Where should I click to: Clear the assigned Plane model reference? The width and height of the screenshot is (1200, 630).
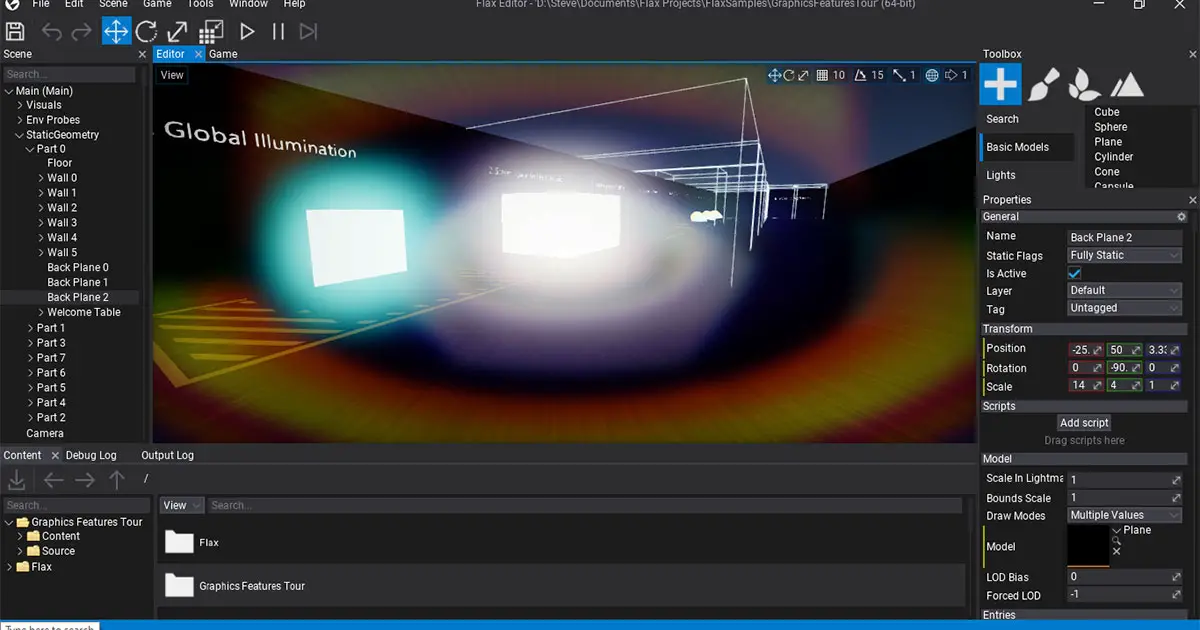click(1116, 551)
